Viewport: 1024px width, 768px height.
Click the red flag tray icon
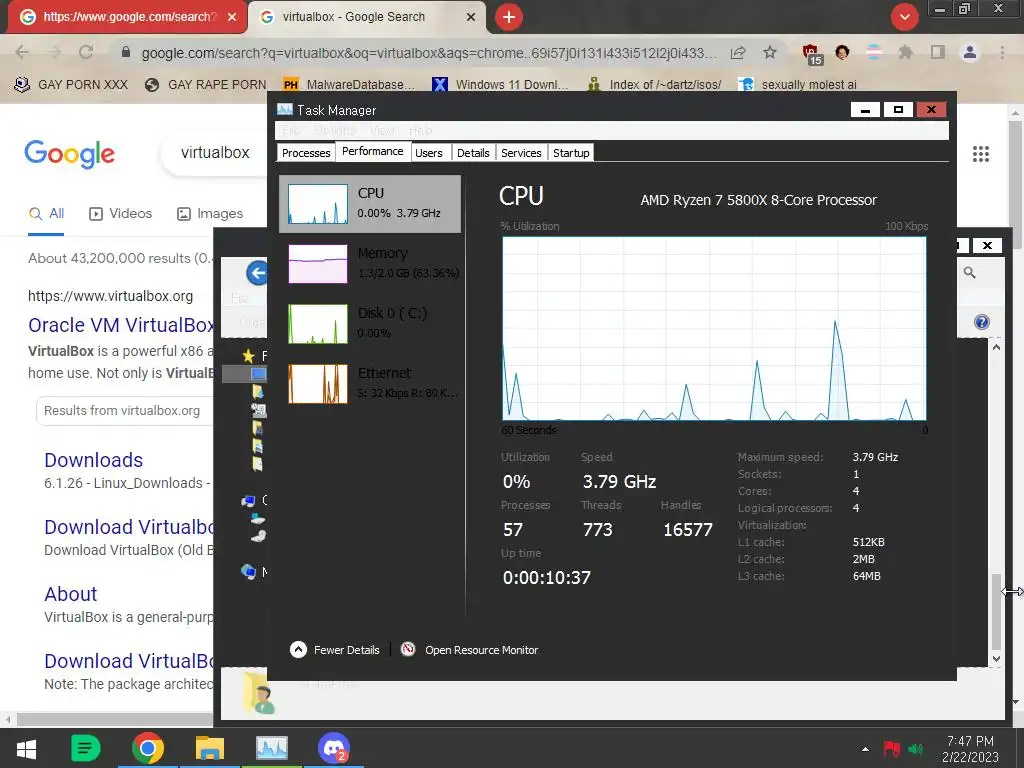(x=891, y=749)
